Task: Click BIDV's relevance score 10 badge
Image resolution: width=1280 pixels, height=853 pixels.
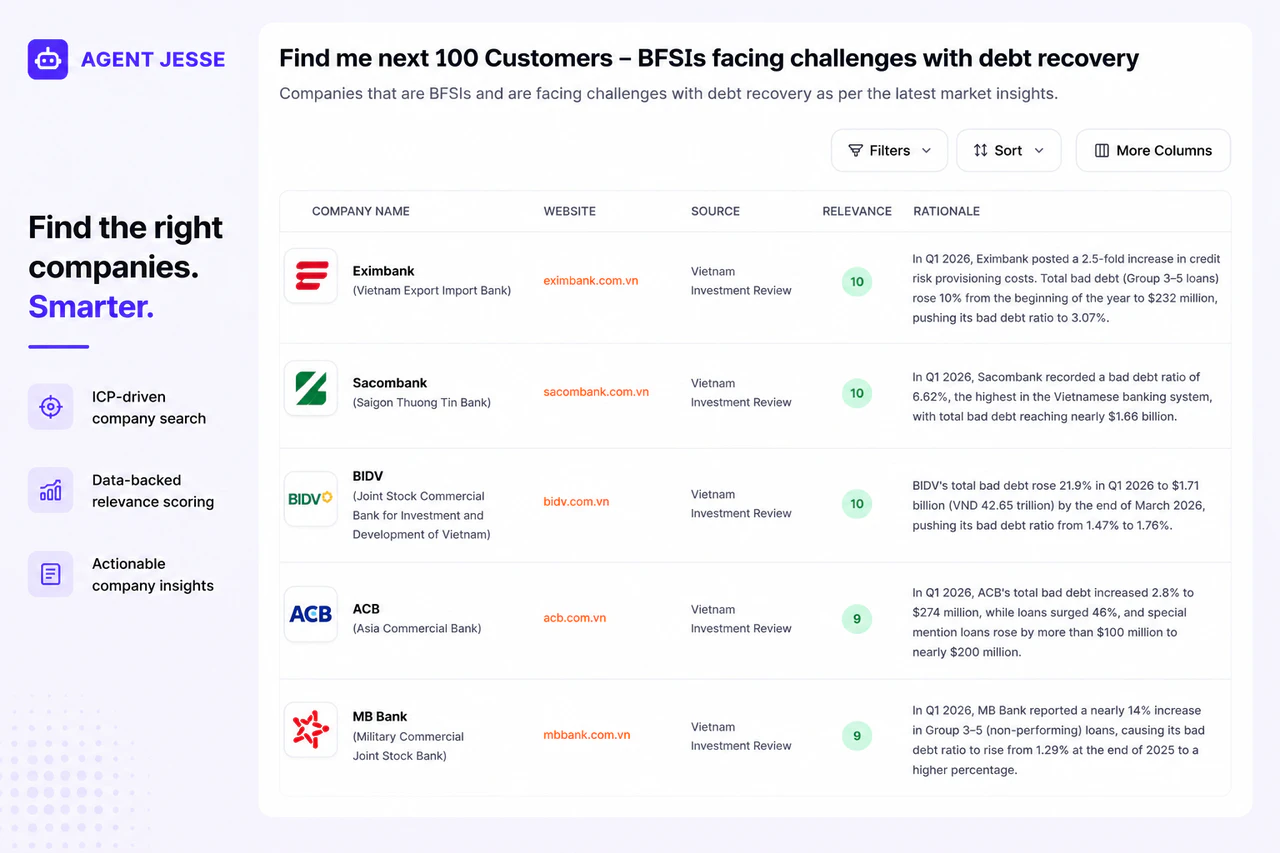Action: pos(857,504)
